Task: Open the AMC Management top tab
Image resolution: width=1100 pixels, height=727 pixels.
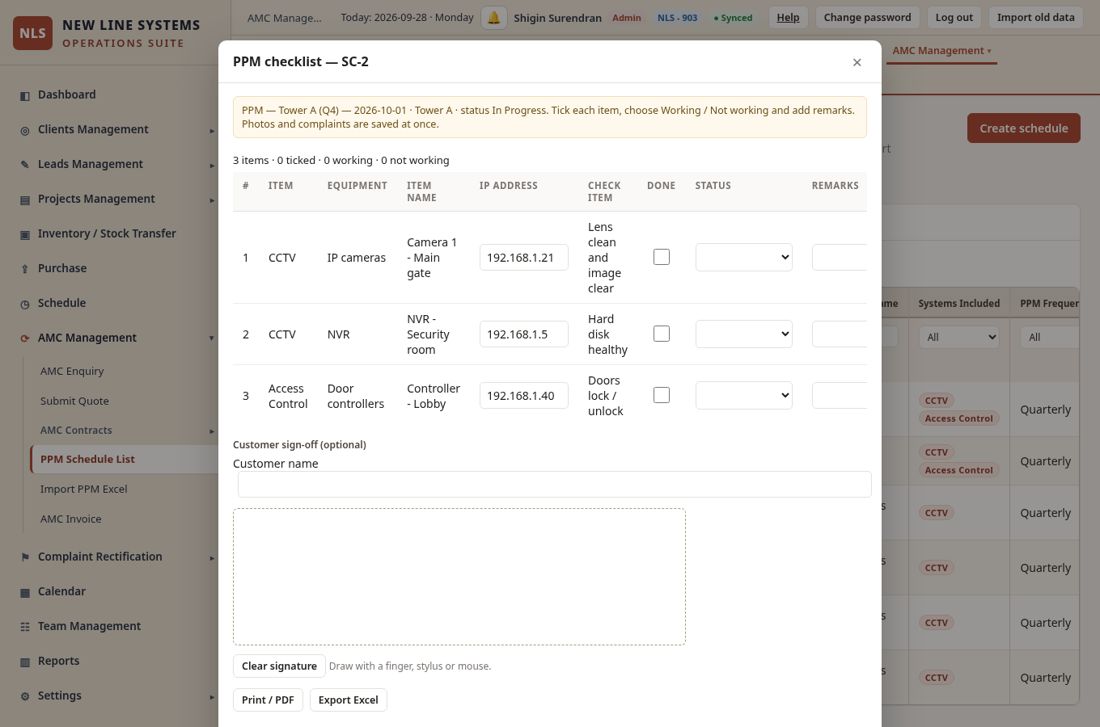Action: click(941, 51)
